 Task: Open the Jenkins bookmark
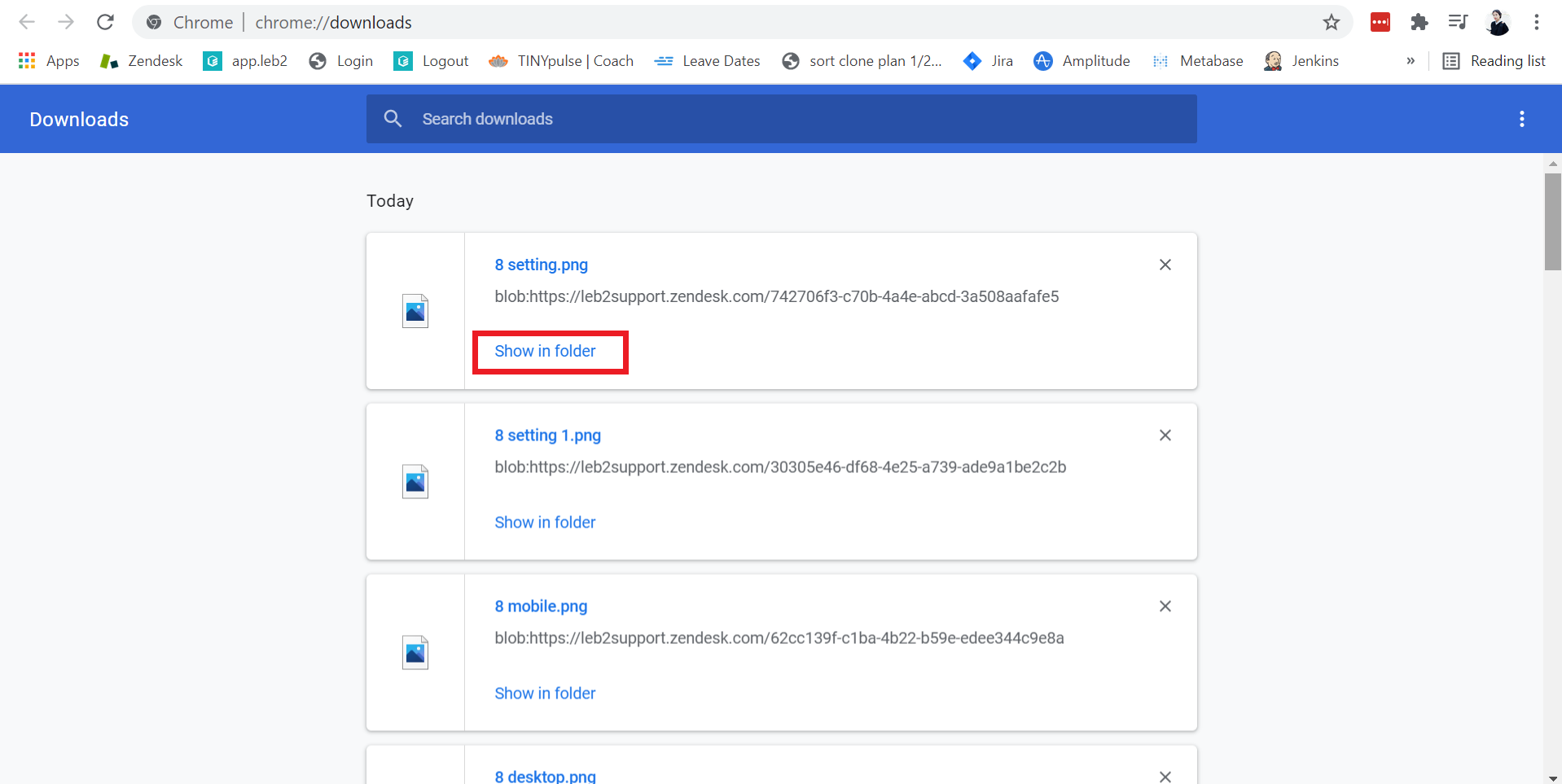1301,61
